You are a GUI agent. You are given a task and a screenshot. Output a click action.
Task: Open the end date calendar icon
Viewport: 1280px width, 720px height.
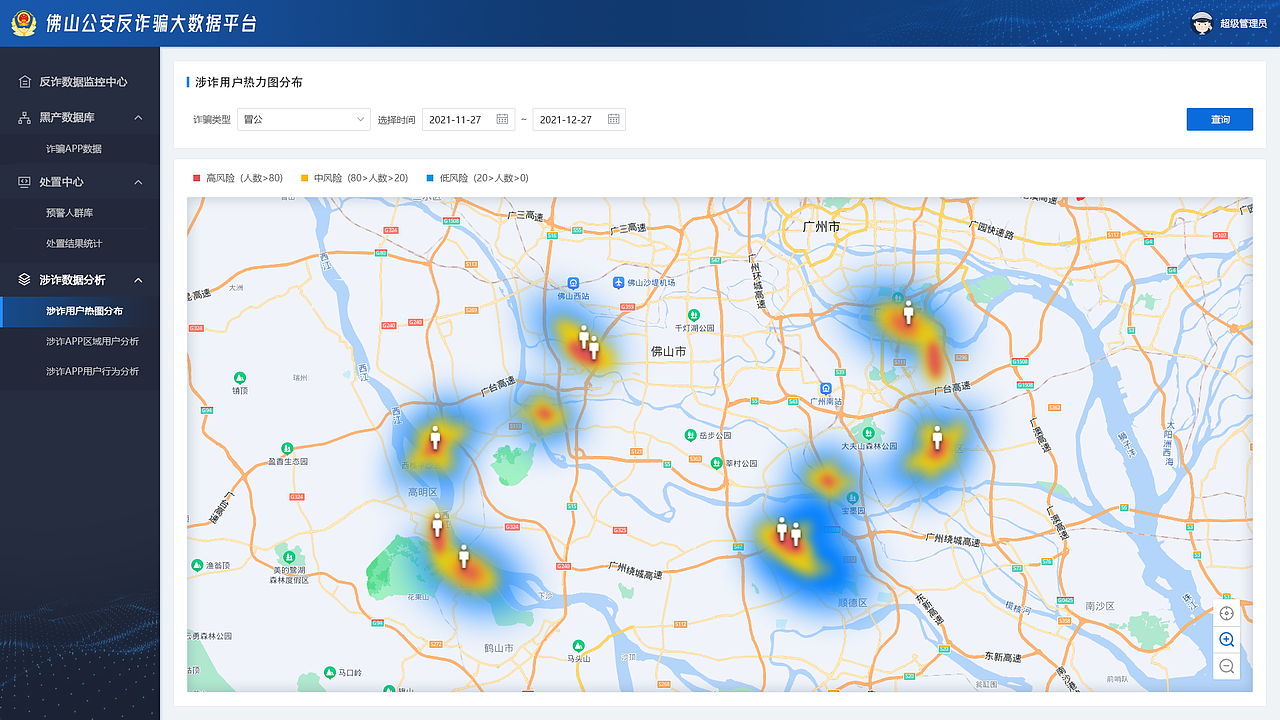pos(614,119)
